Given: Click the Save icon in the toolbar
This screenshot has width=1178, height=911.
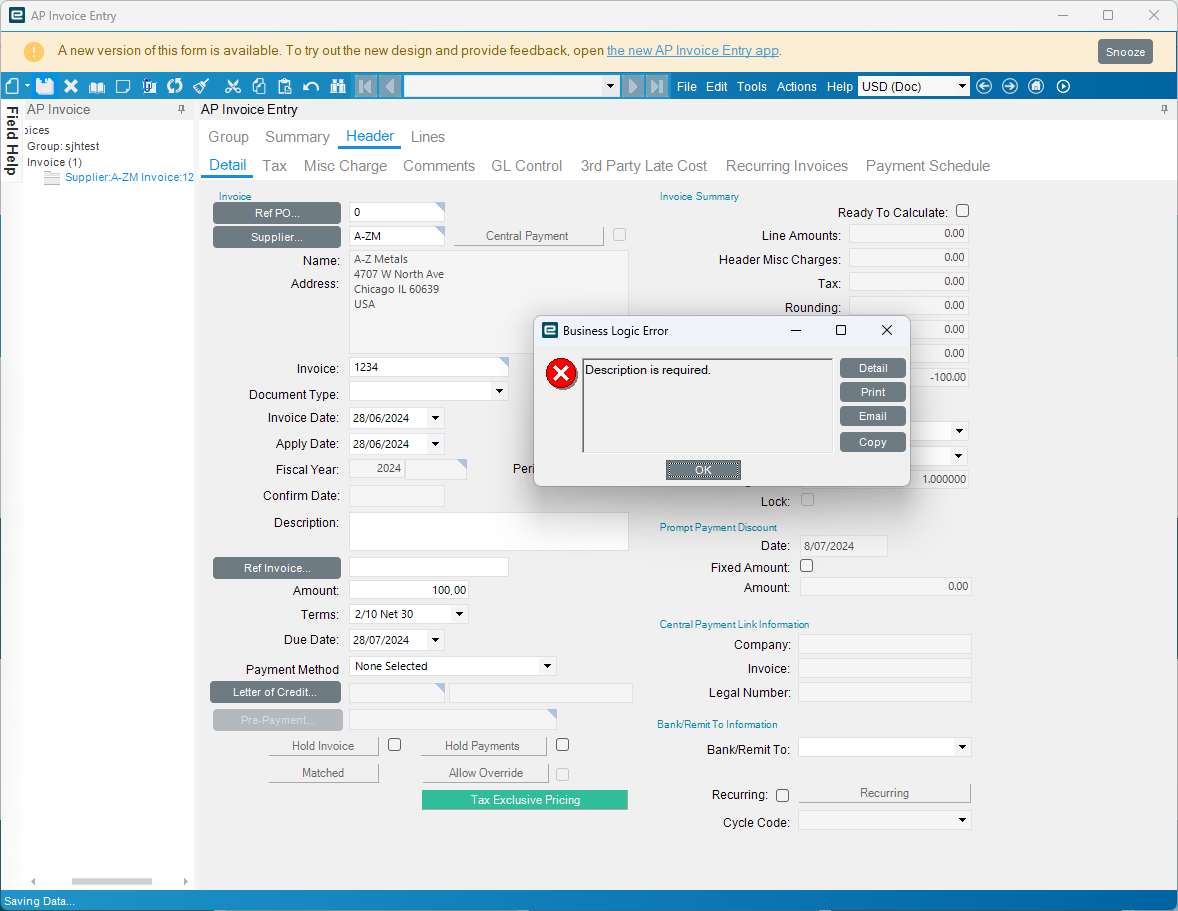Looking at the screenshot, I should tap(45, 86).
